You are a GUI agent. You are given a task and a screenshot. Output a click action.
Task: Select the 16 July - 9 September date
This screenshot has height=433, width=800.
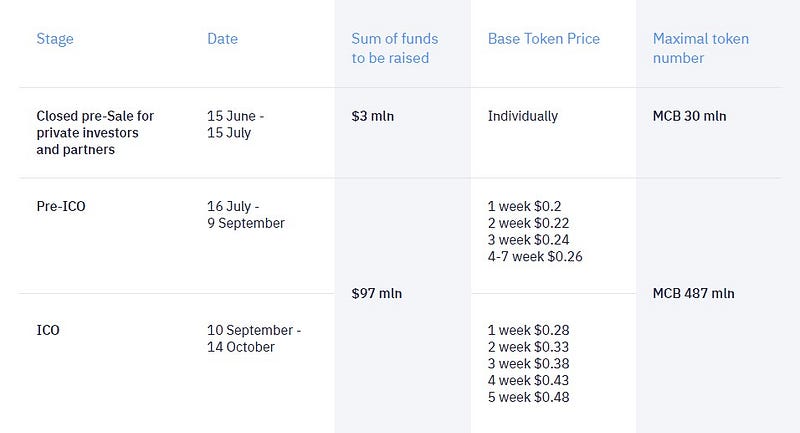click(245, 214)
